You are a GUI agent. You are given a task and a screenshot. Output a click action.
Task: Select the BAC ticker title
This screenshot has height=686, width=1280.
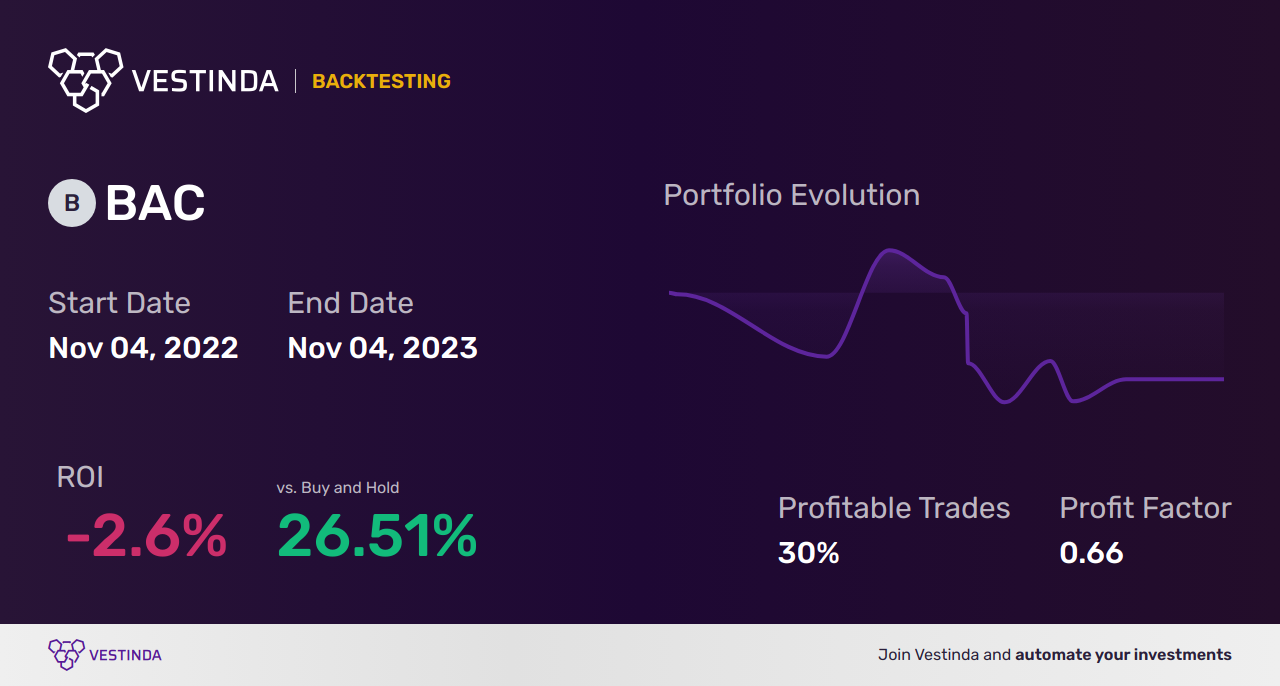click(155, 204)
